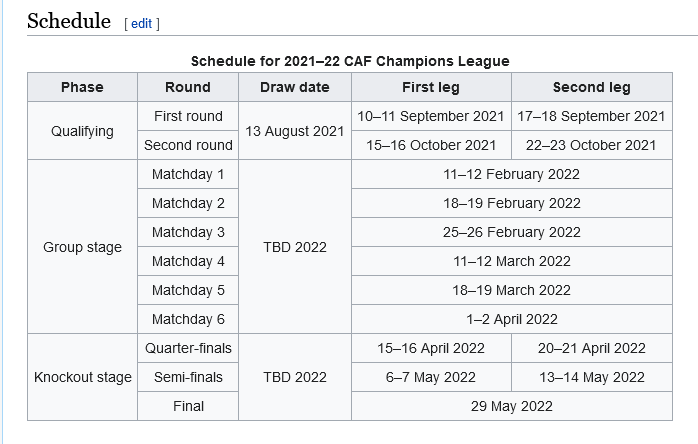Click the Schedule section heading
698x444 pixels.
pos(68,21)
